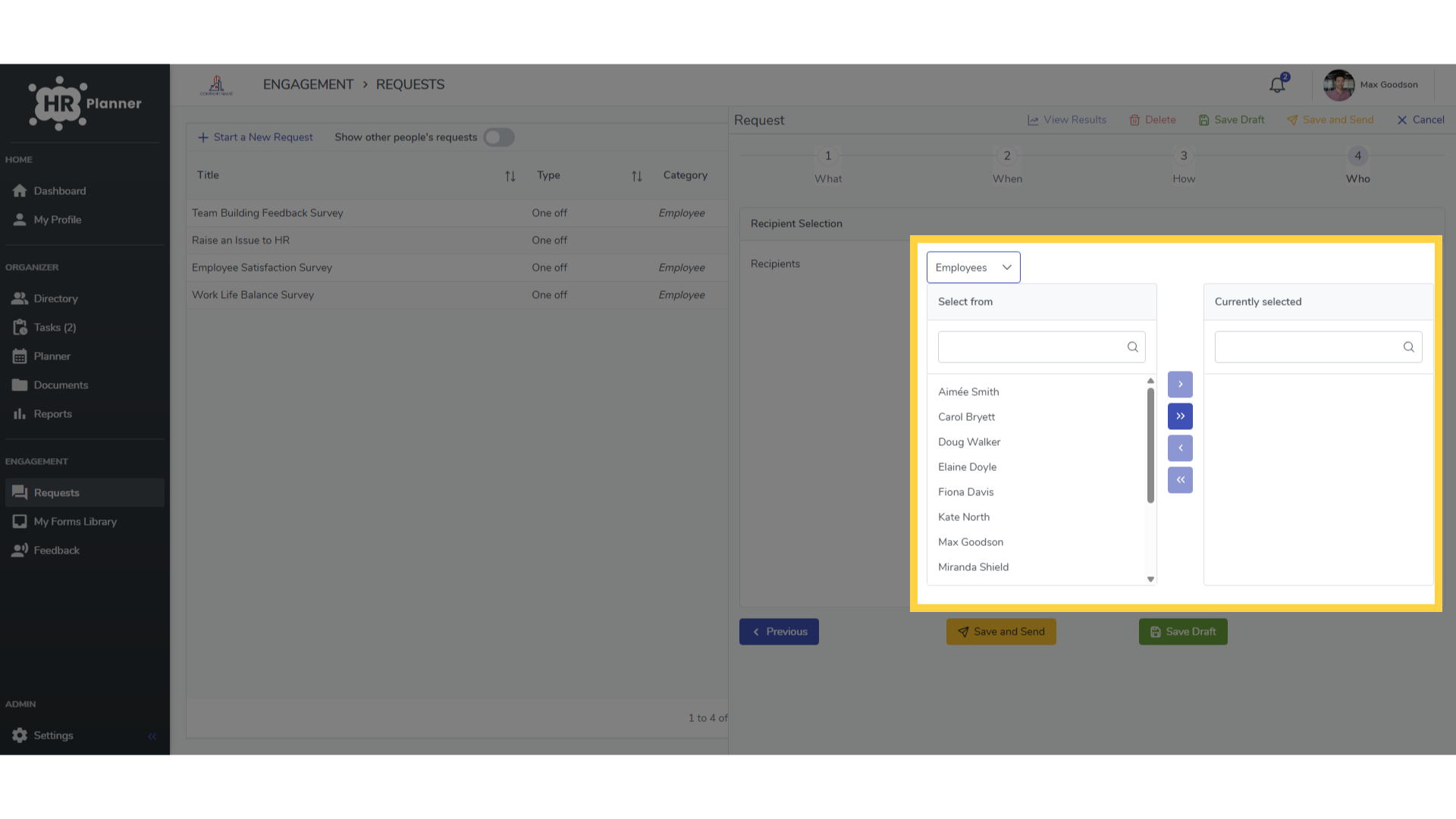Screen dimensions: 1456x819
Task: Open the notifications bell
Action: [x=1278, y=84]
